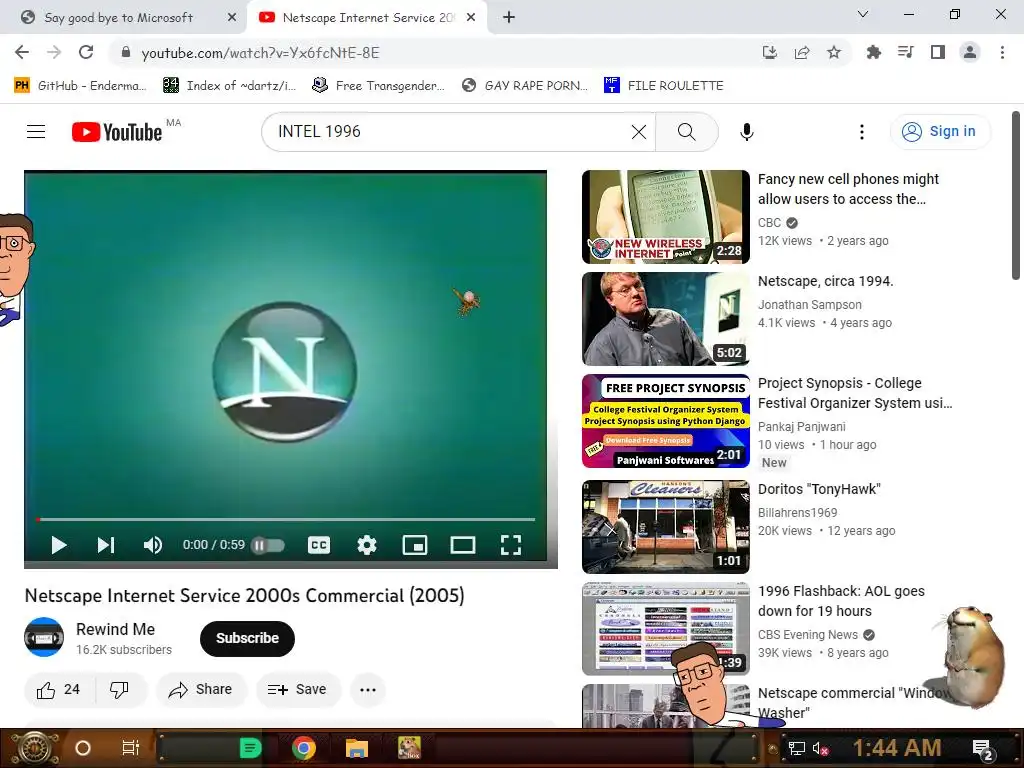Screen dimensions: 1024x768
Task: Open the tab search chevron
Action: 863,14
